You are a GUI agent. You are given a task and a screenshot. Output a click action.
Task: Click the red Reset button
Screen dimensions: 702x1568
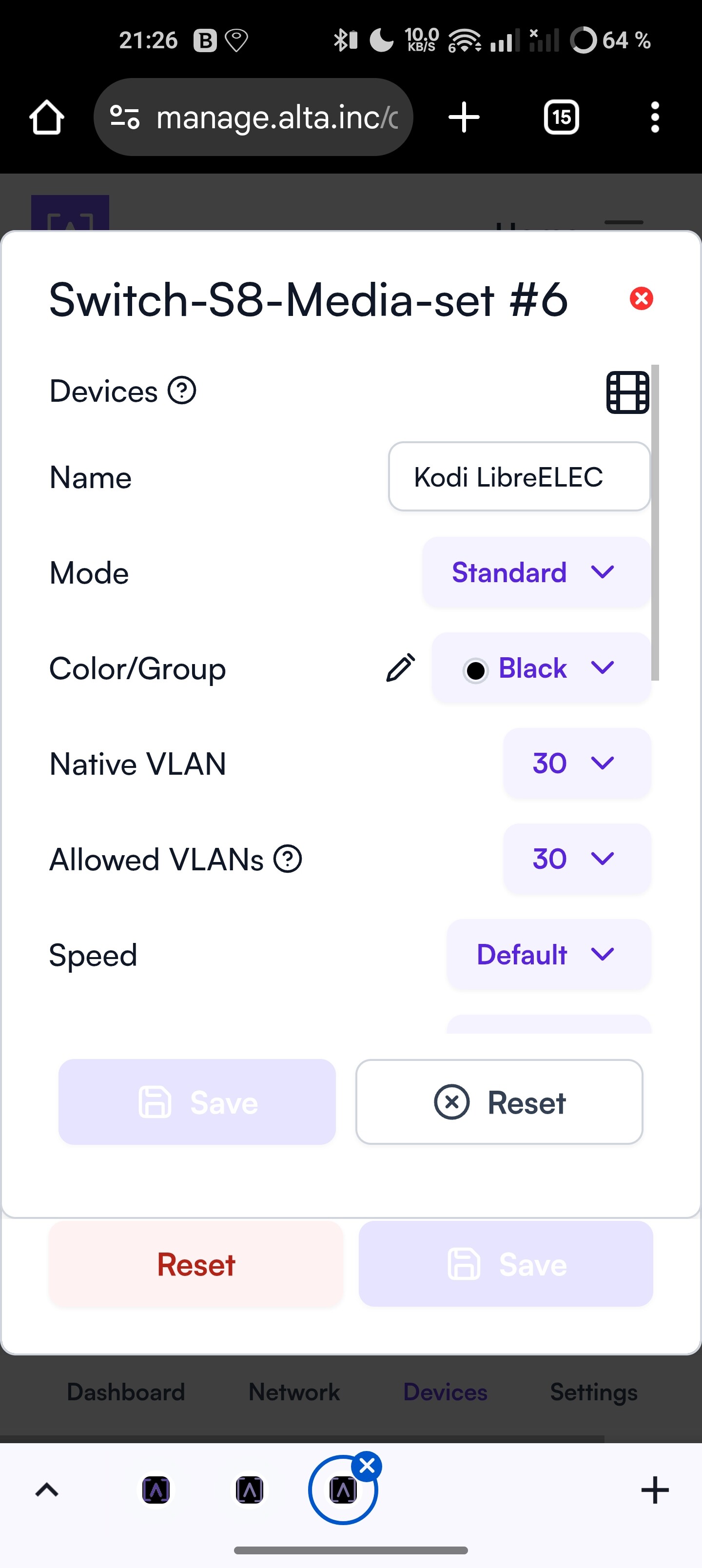click(196, 1264)
